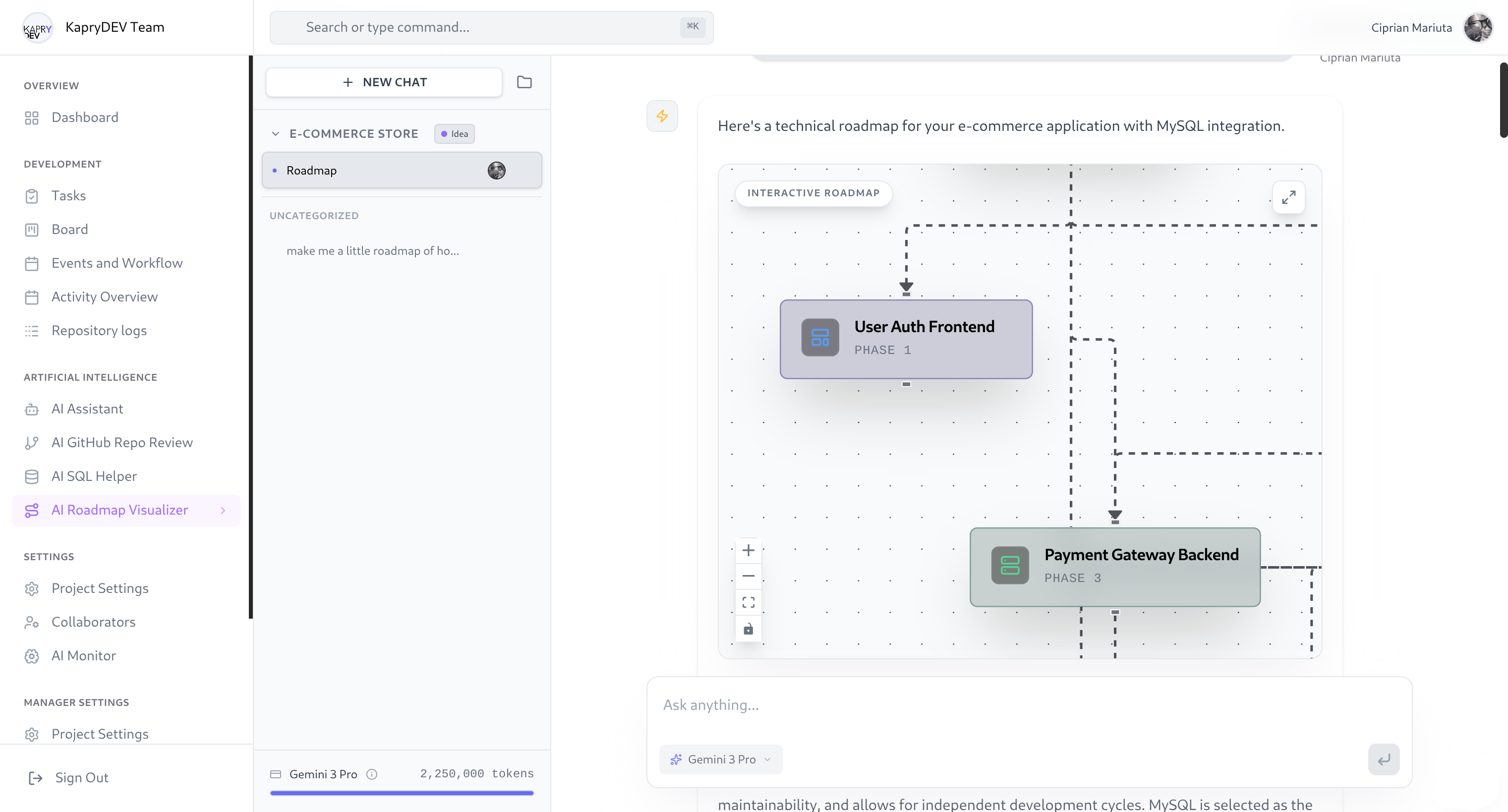Open the Gemini 3 Pro model dropdown

[721, 759]
